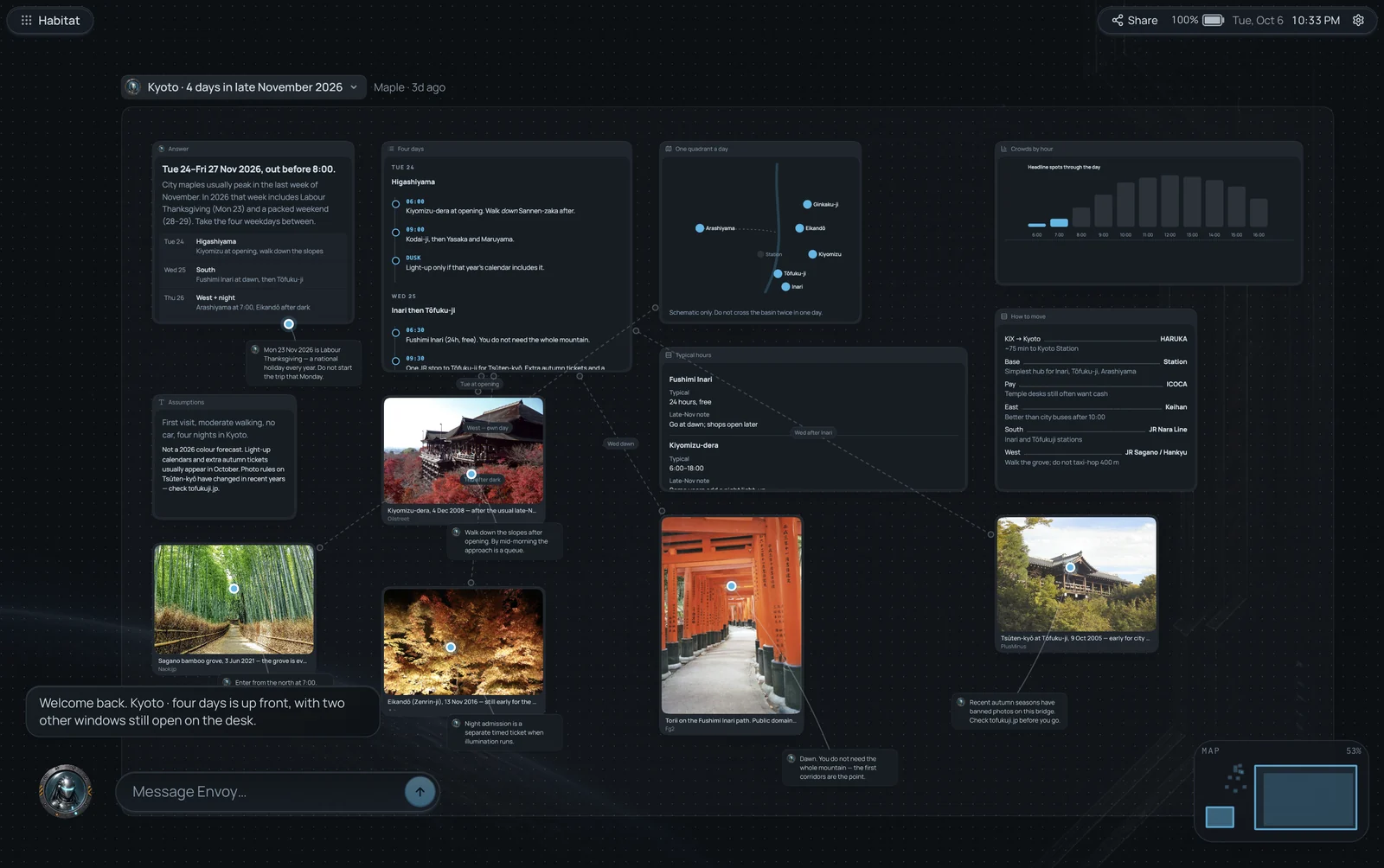
Task: Click the blue pin below Answer card
Action: pyautogui.click(x=289, y=324)
